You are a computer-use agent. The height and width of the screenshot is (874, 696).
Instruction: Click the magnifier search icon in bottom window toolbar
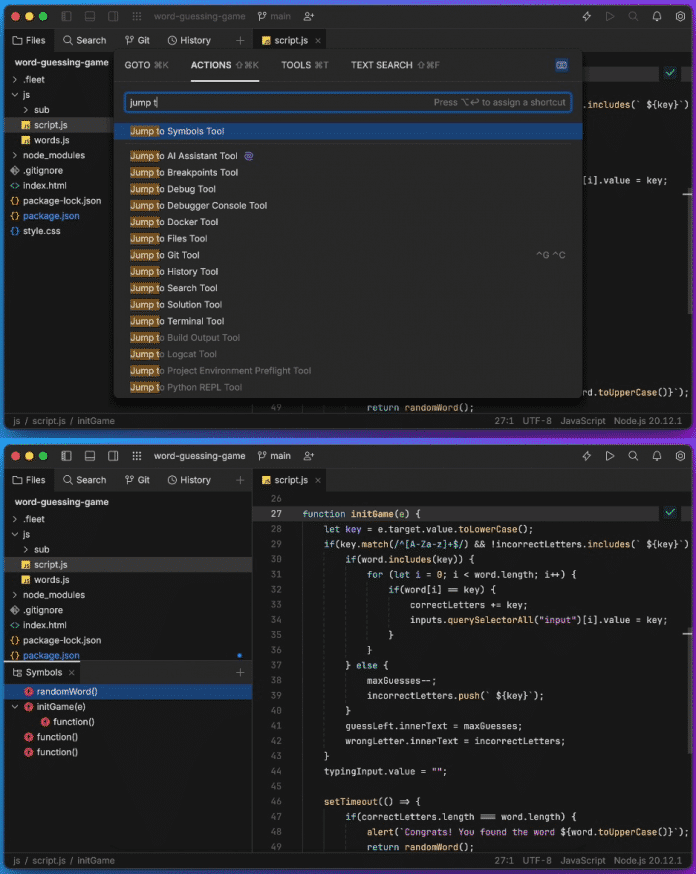pos(633,456)
